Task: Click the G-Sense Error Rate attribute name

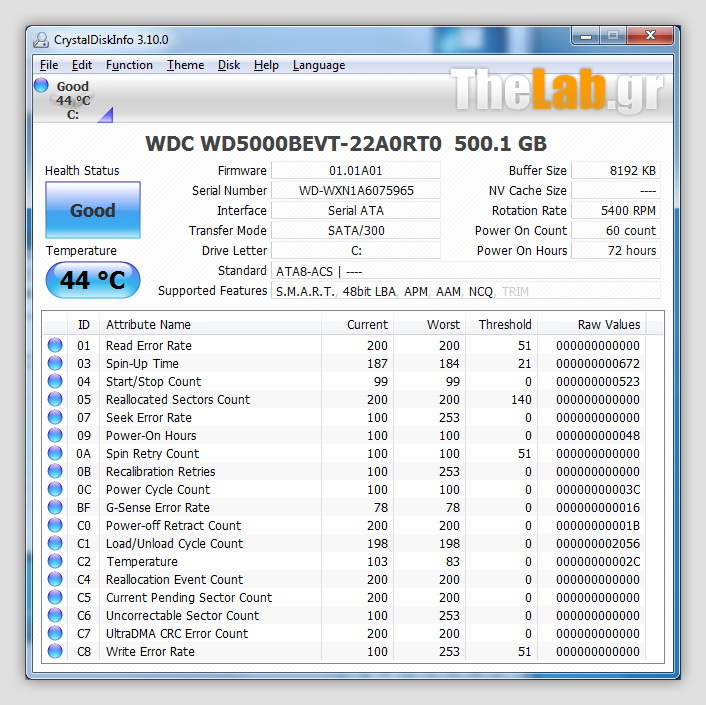Action: pos(158,508)
